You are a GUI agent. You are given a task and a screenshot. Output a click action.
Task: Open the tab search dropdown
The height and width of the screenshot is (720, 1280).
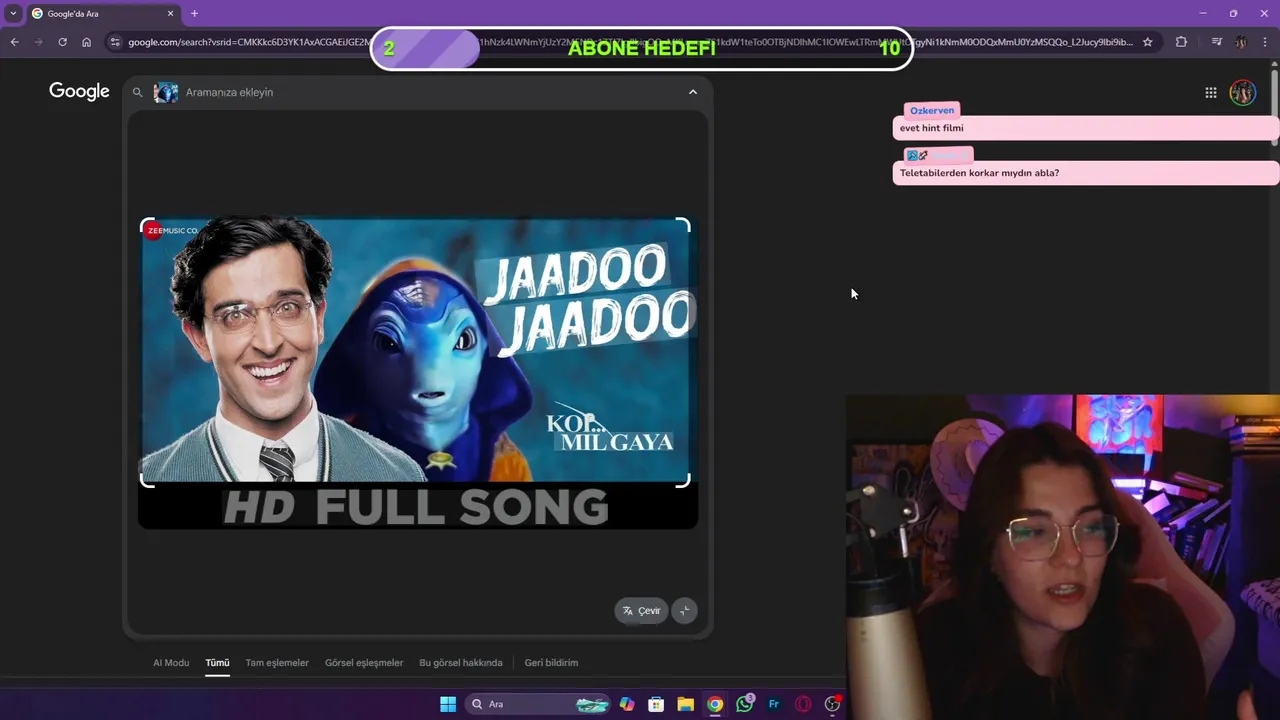pyautogui.click(x=13, y=13)
